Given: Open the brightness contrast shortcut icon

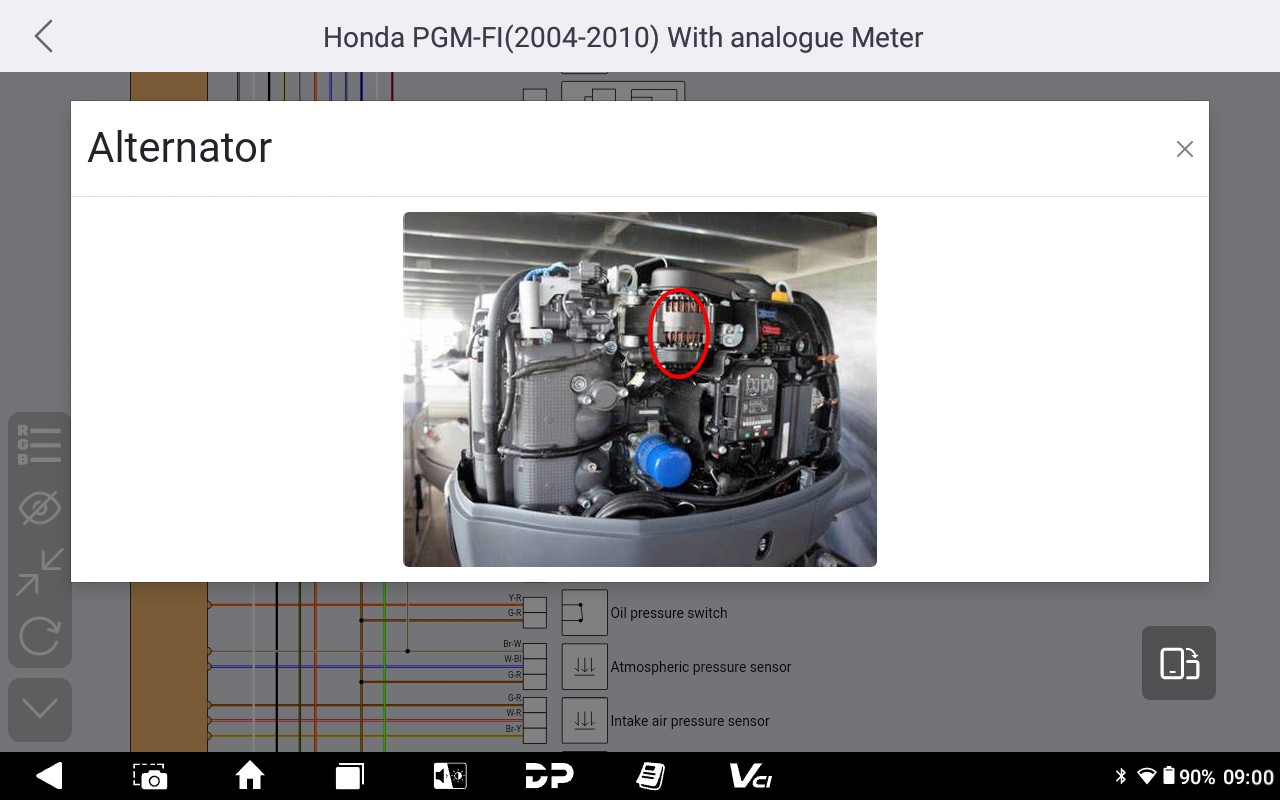Looking at the screenshot, I should 449,776.
